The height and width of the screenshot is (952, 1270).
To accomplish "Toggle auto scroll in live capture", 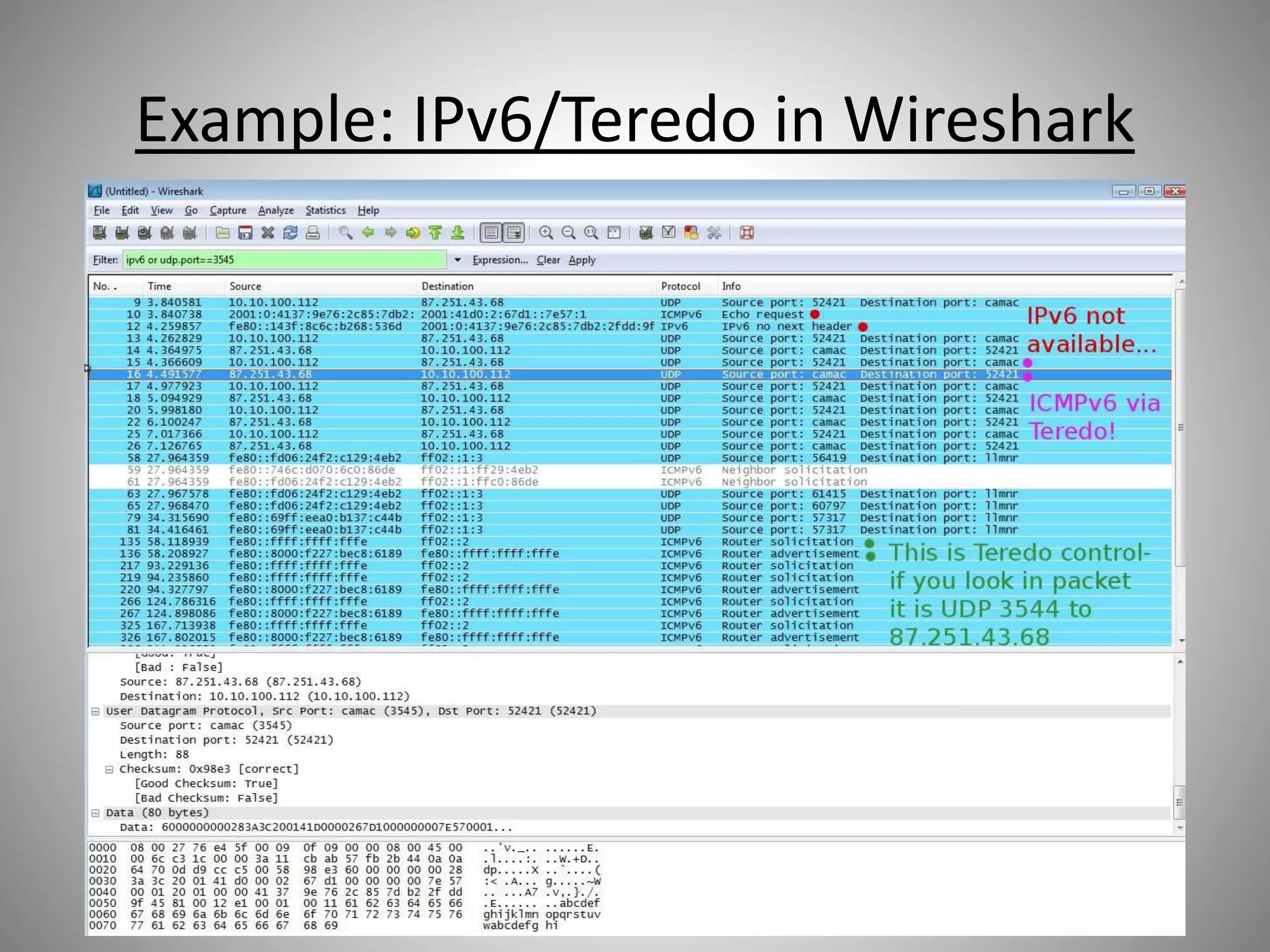I will click(514, 233).
